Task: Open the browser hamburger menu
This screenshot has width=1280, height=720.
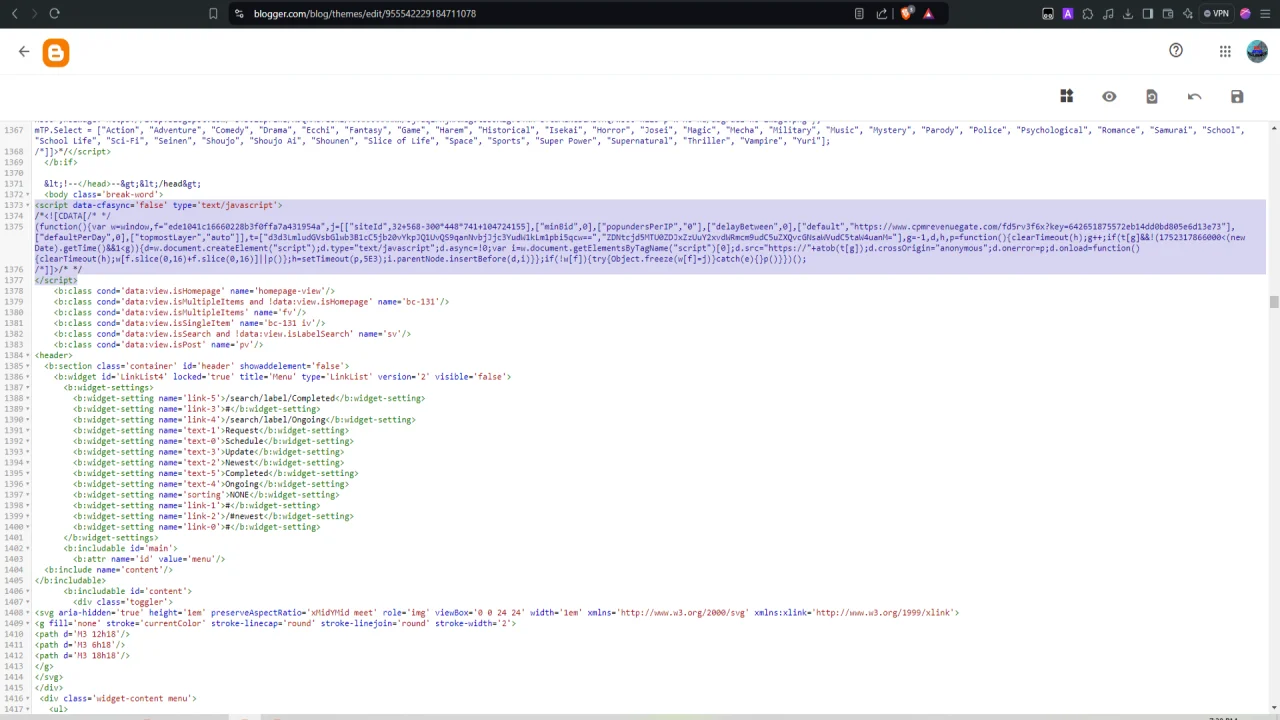Action: click(x=1265, y=13)
